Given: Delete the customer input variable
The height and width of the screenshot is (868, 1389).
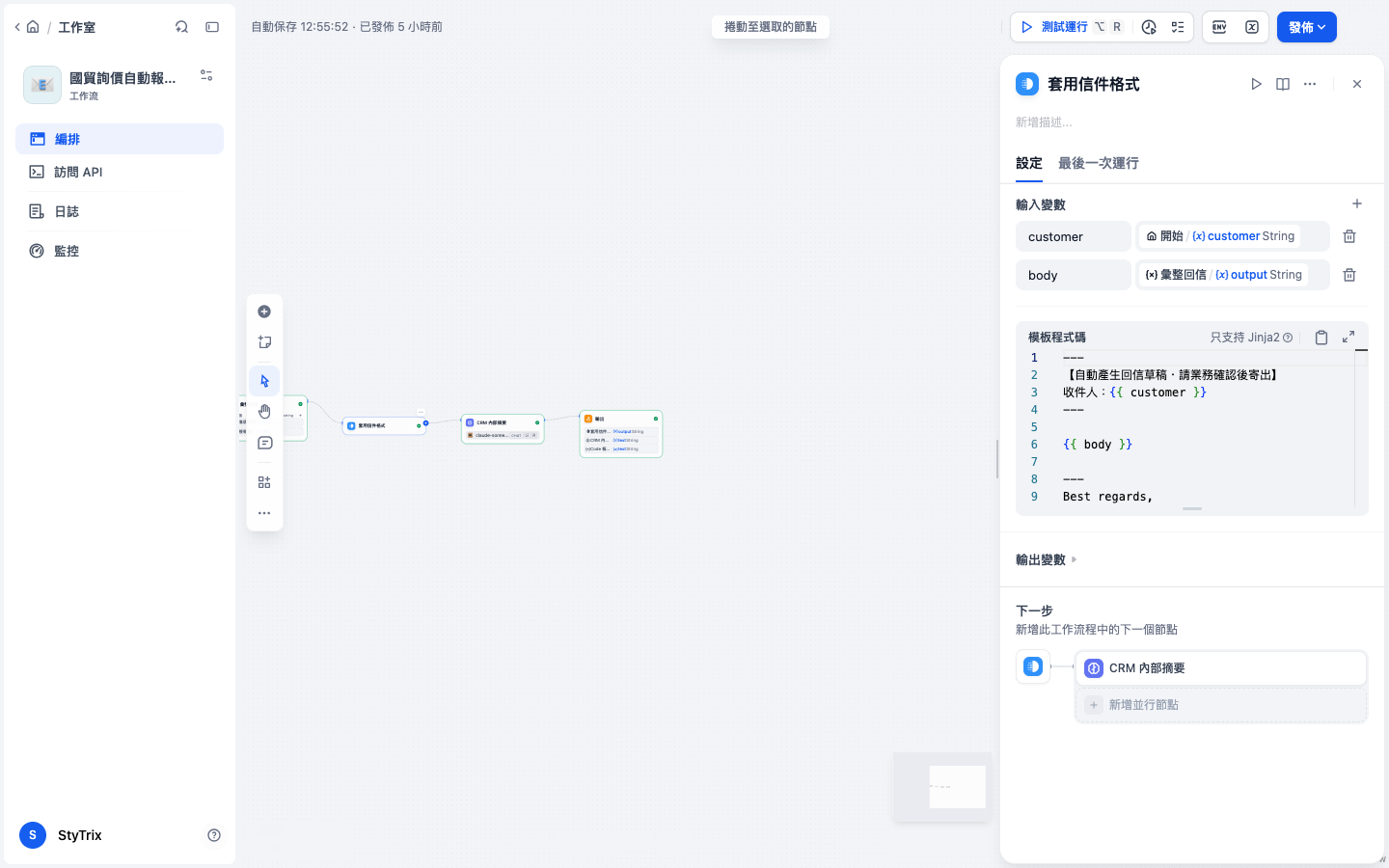Looking at the screenshot, I should (1349, 236).
